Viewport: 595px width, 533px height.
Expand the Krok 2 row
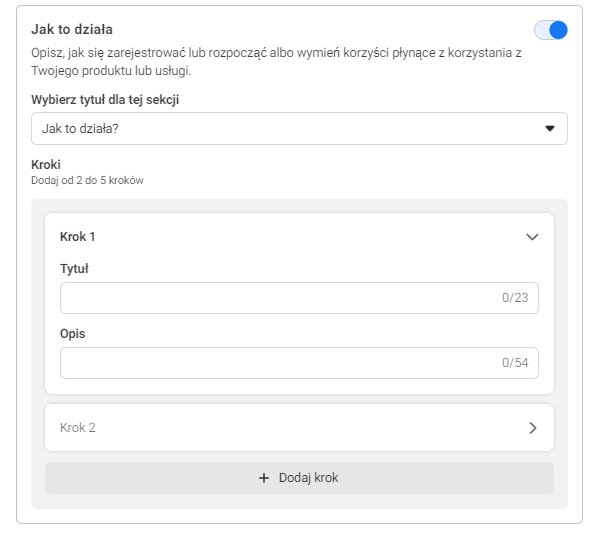[x=299, y=428]
